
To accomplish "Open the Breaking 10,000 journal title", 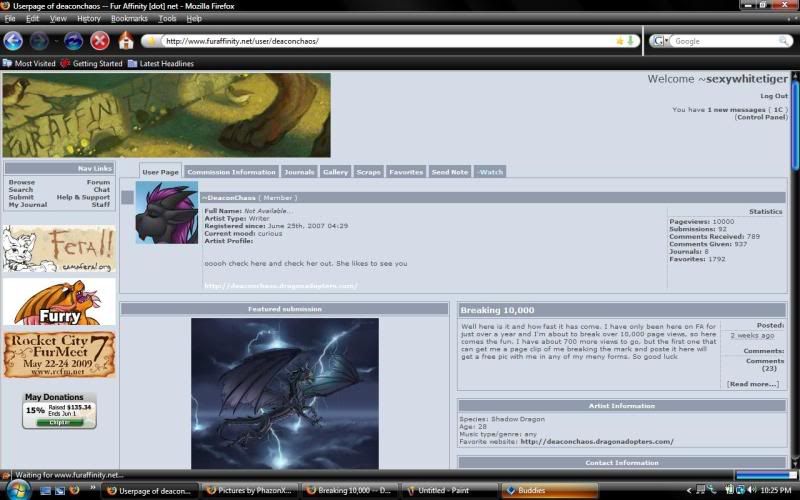I will [497, 310].
